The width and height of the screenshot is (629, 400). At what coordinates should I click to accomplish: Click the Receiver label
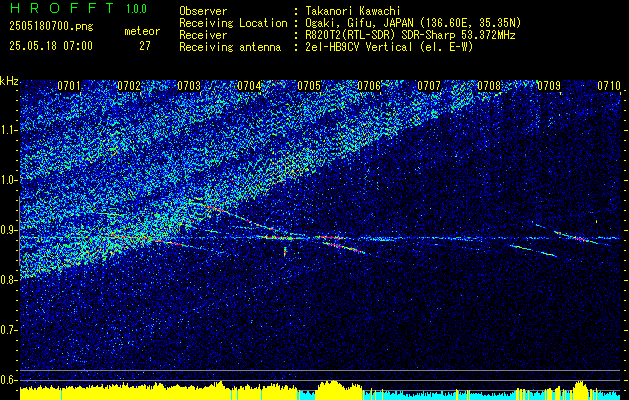click(x=203, y=35)
